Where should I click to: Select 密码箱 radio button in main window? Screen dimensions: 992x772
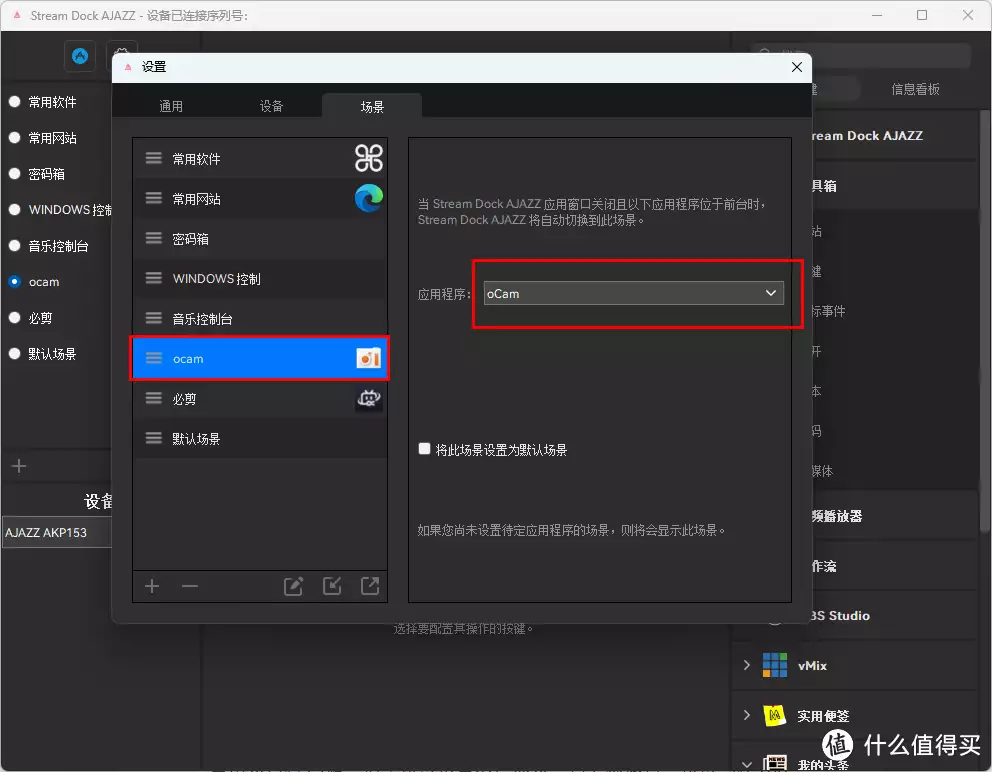[15, 173]
